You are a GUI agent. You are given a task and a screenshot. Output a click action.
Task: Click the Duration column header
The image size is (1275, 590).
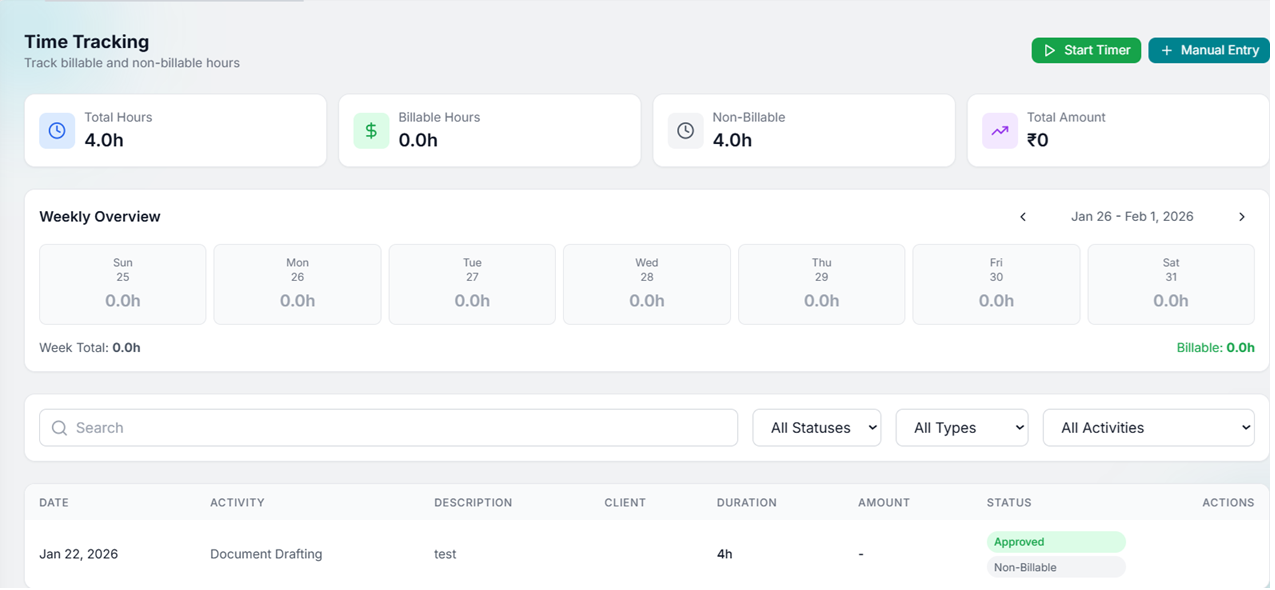coord(747,503)
